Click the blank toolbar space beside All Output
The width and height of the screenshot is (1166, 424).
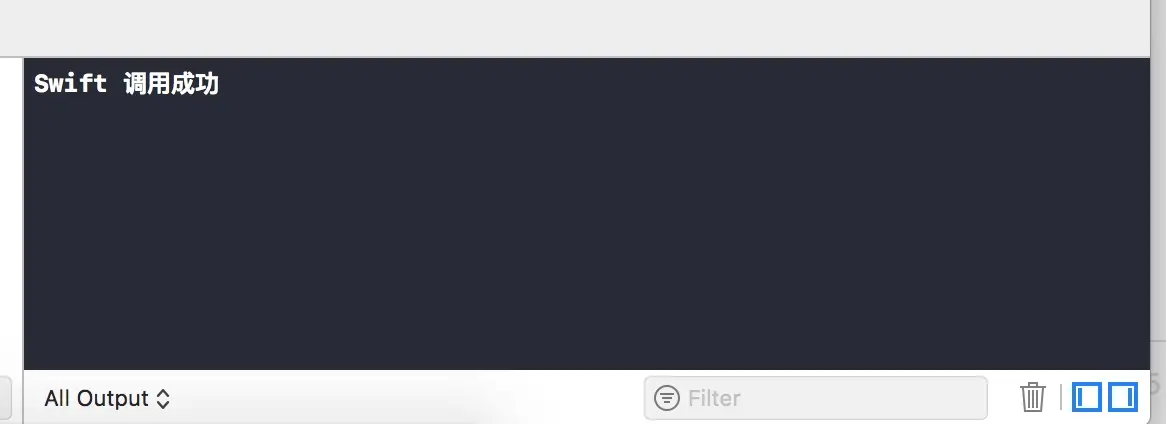405,398
